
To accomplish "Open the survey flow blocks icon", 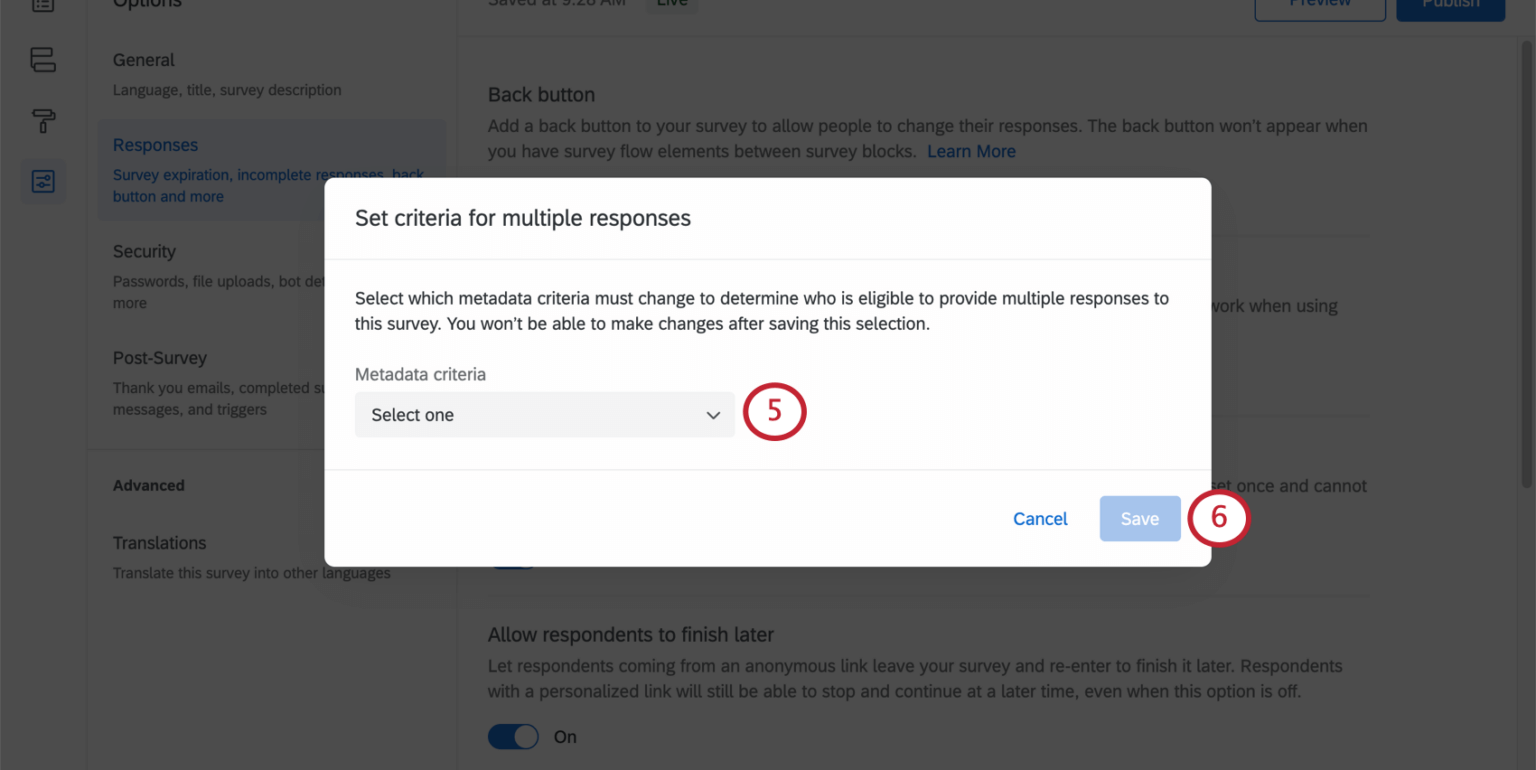I will click(x=42, y=60).
